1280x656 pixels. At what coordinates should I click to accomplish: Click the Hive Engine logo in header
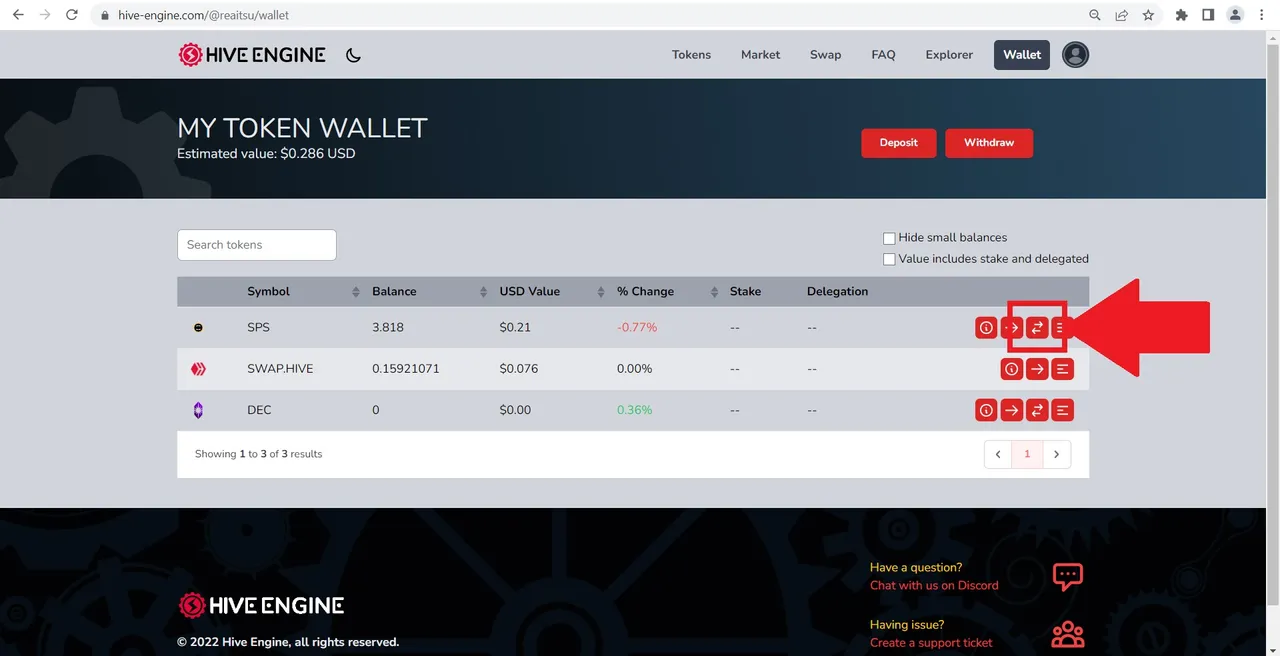pos(252,55)
